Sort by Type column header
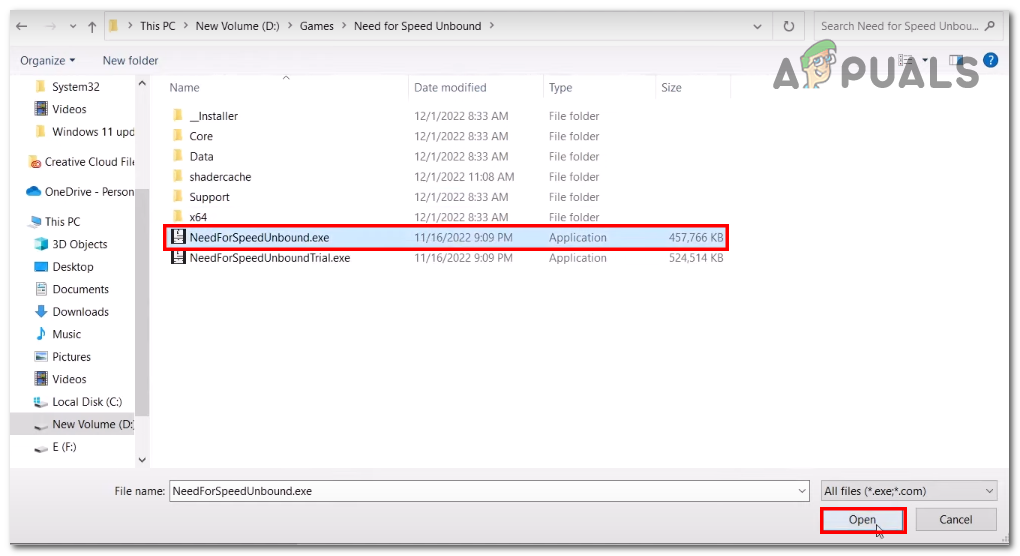The height and width of the screenshot is (556, 1020). (560, 88)
